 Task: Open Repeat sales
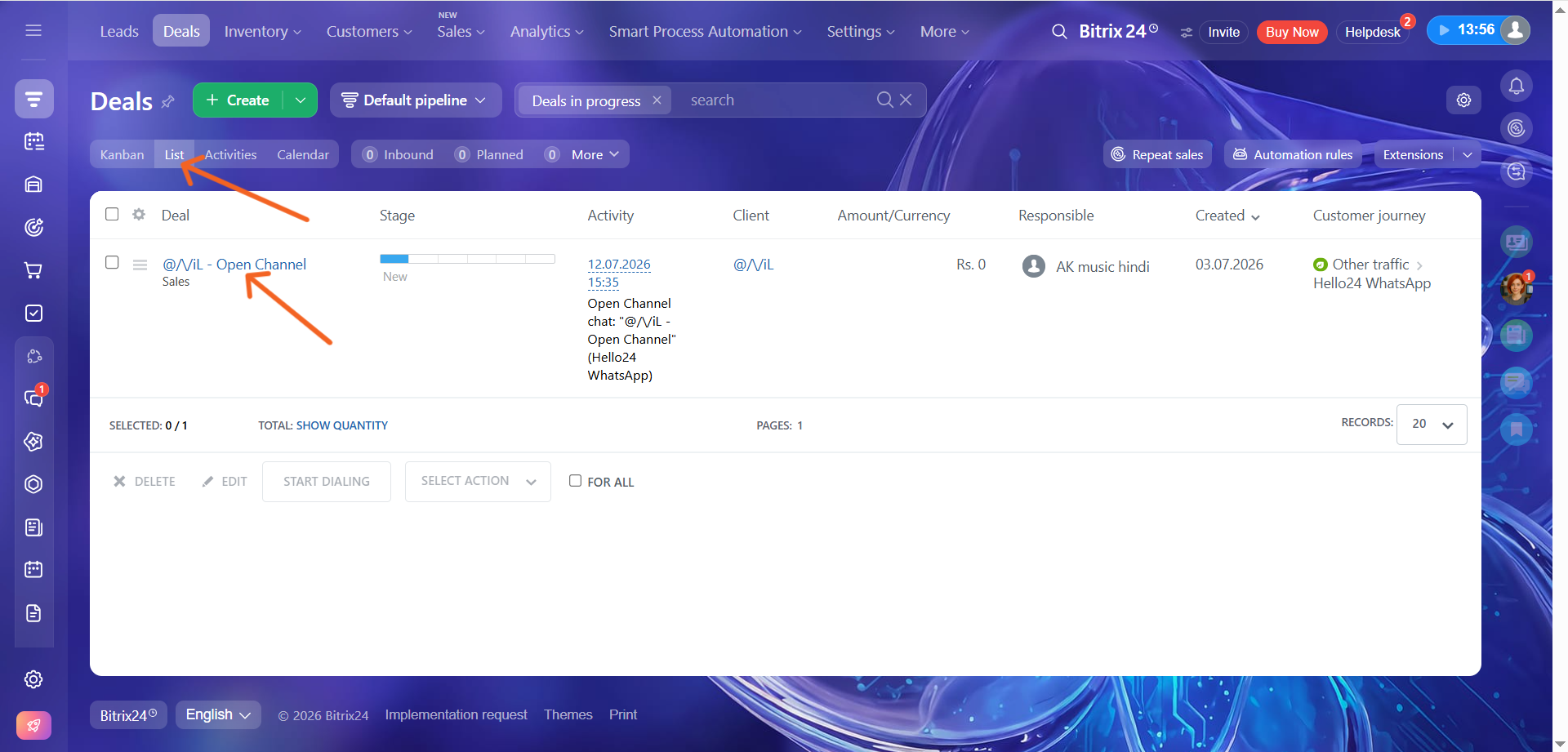point(1157,154)
